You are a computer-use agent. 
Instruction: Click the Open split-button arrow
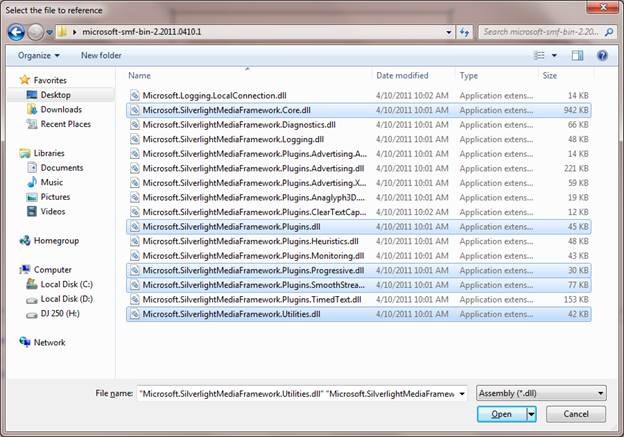point(532,414)
